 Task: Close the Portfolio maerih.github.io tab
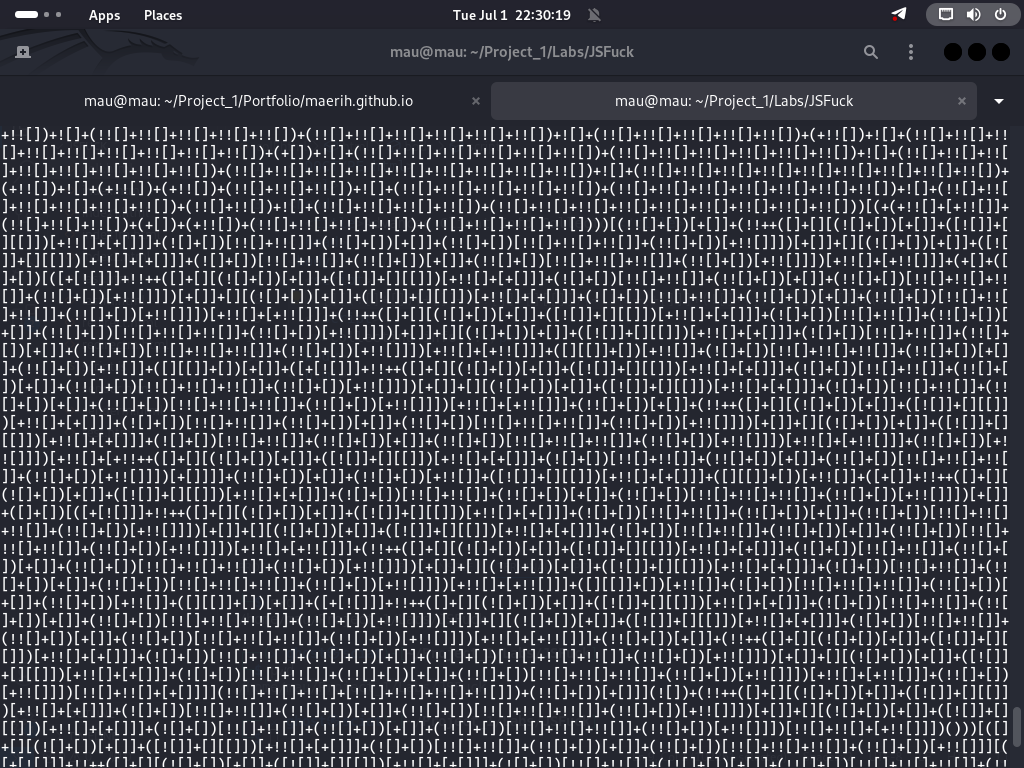point(476,100)
